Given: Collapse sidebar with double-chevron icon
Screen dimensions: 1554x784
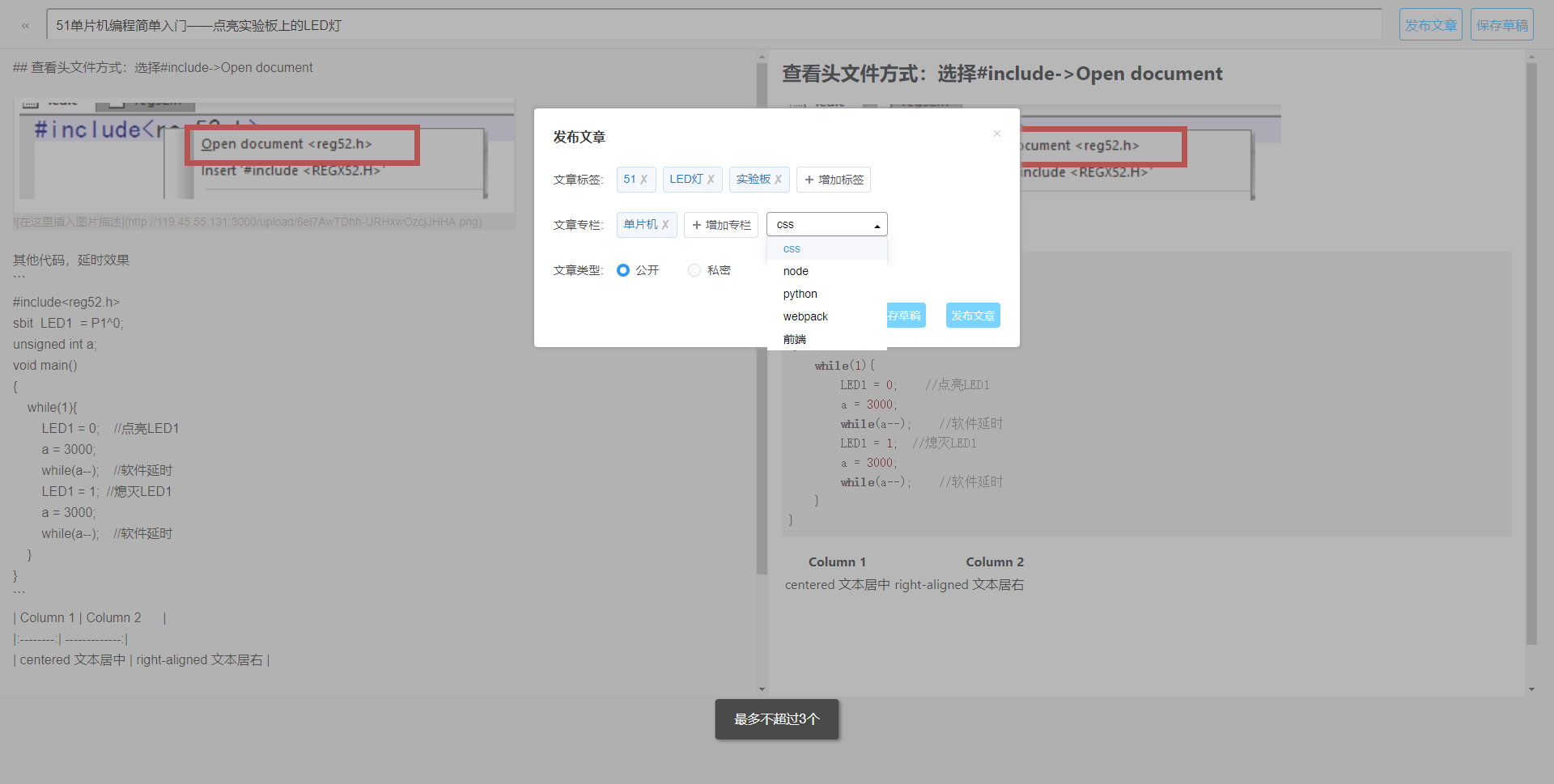Looking at the screenshot, I should pos(25,26).
